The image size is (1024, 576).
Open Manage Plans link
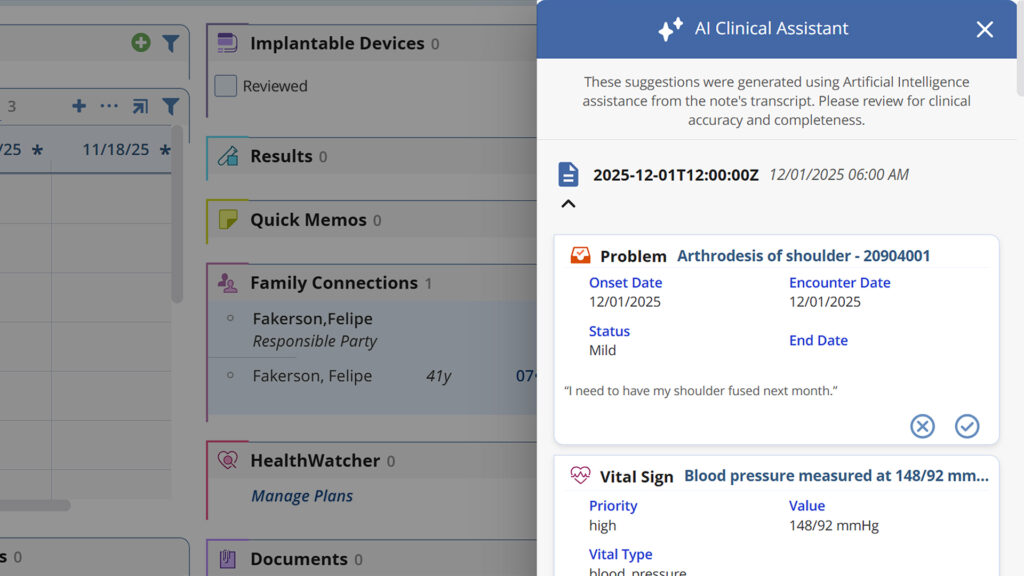pyautogui.click(x=302, y=496)
